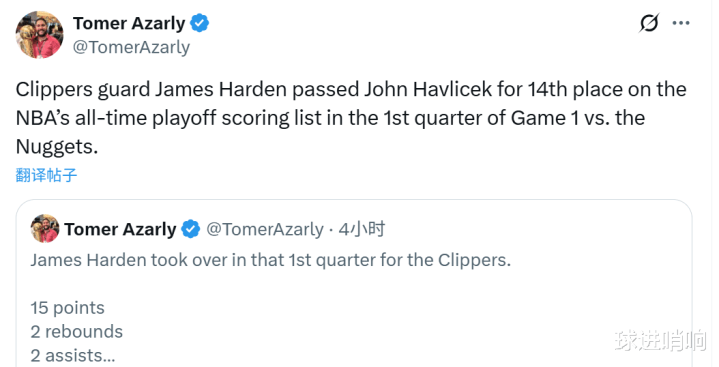
Task: Click the 球进啃响 watermark in the corner
Action: coord(660,340)
